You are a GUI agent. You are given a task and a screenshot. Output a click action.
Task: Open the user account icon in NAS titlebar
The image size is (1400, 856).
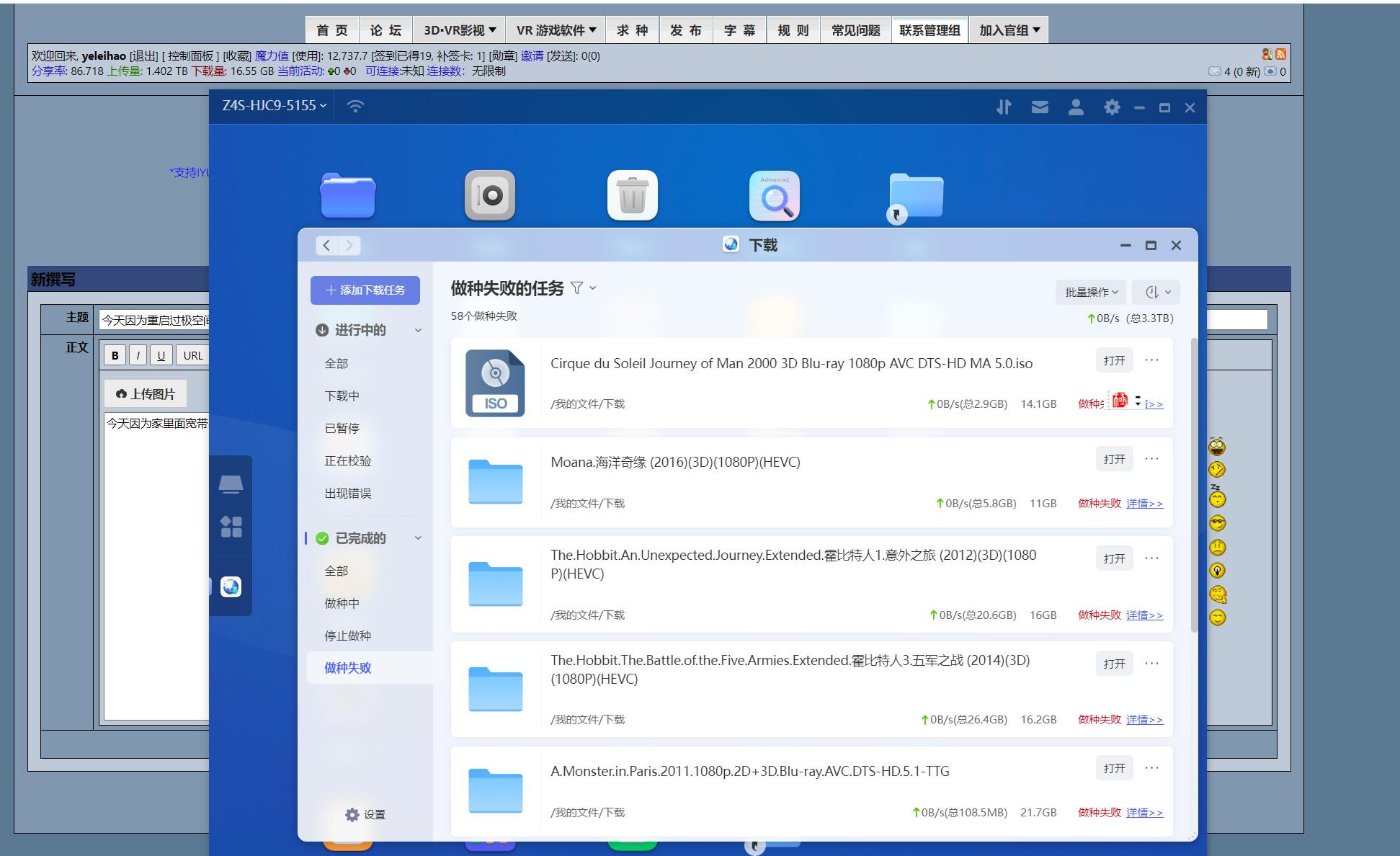[1075, 107]
